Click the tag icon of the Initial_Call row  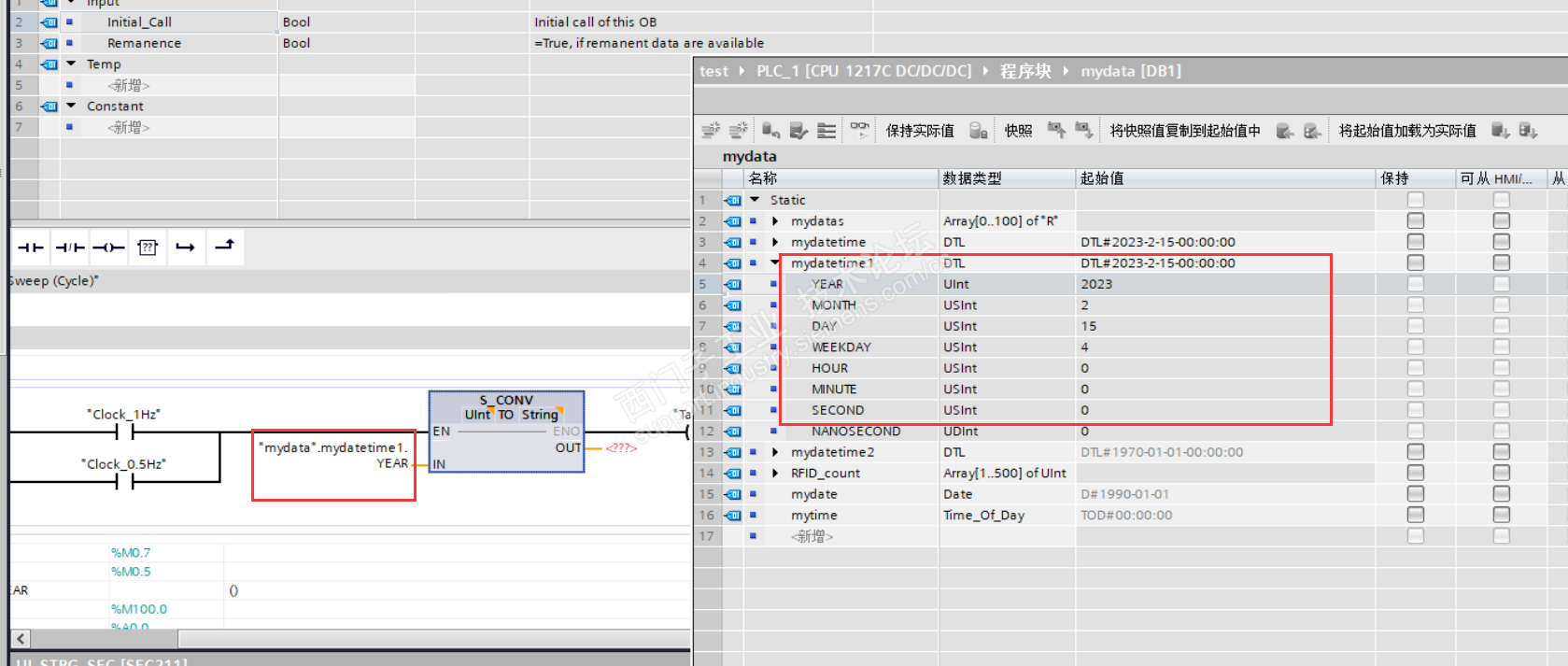[x=49, y=22]
